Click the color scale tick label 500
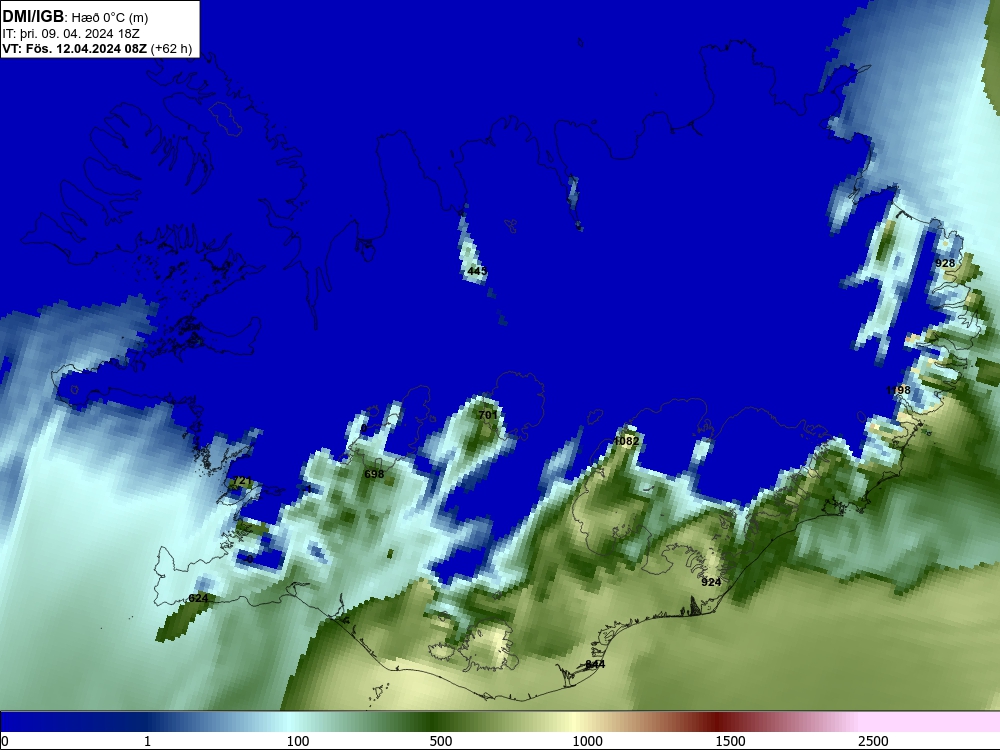 (x=441, y=741)
